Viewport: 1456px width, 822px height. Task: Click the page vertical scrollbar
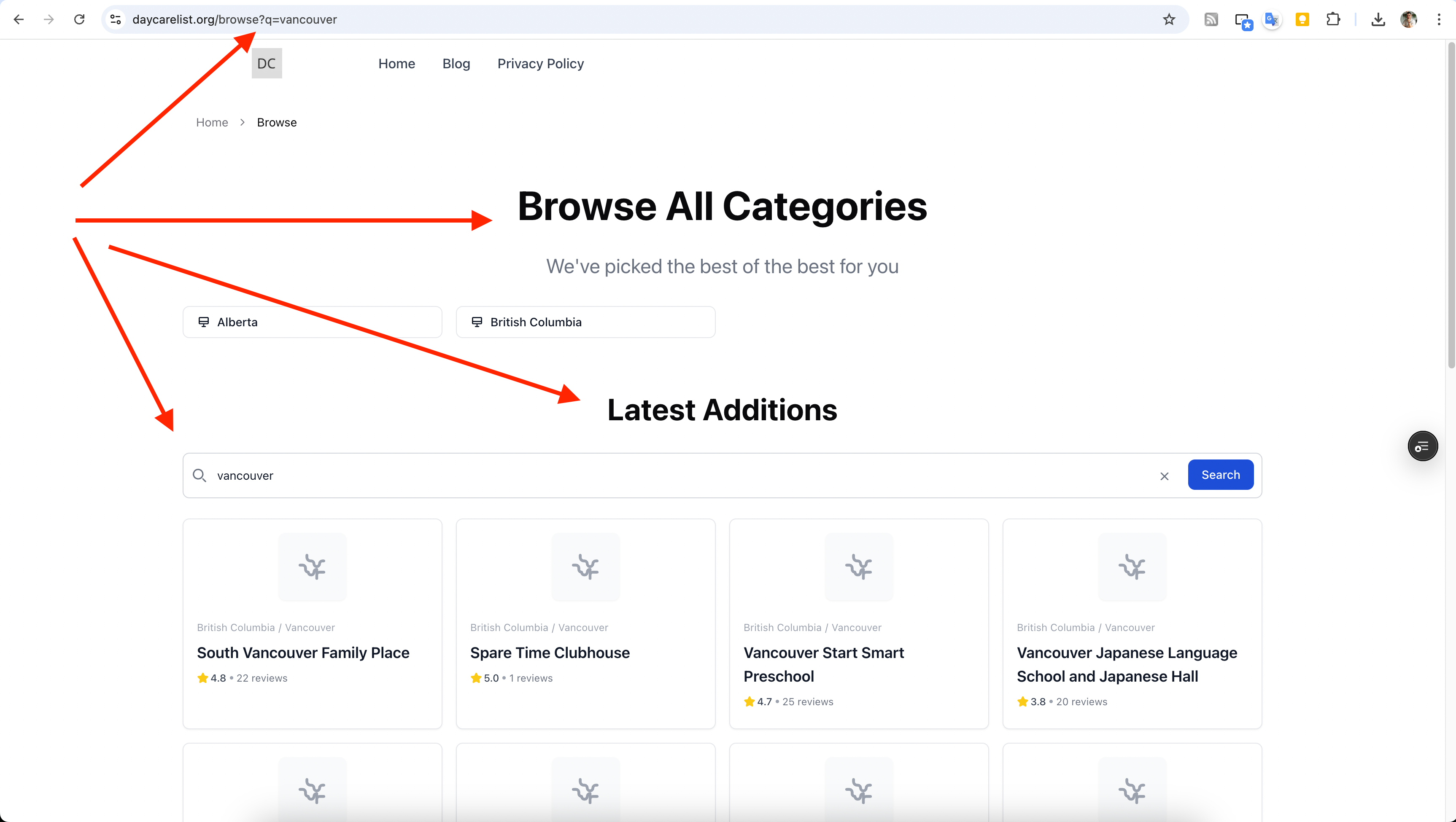tap(1451, 206)
